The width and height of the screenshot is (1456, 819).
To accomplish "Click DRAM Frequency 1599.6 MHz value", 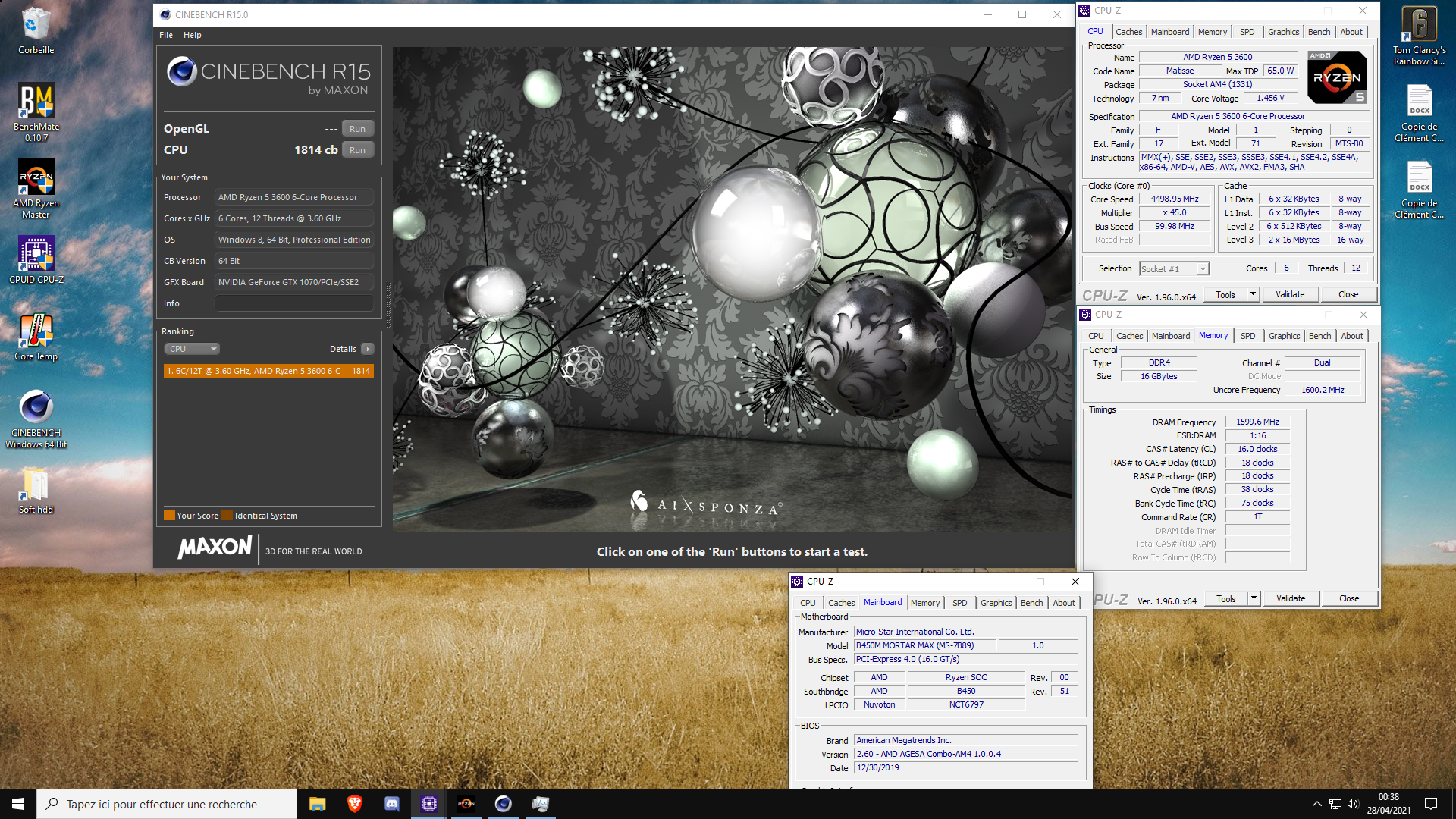I will 1257,422.
